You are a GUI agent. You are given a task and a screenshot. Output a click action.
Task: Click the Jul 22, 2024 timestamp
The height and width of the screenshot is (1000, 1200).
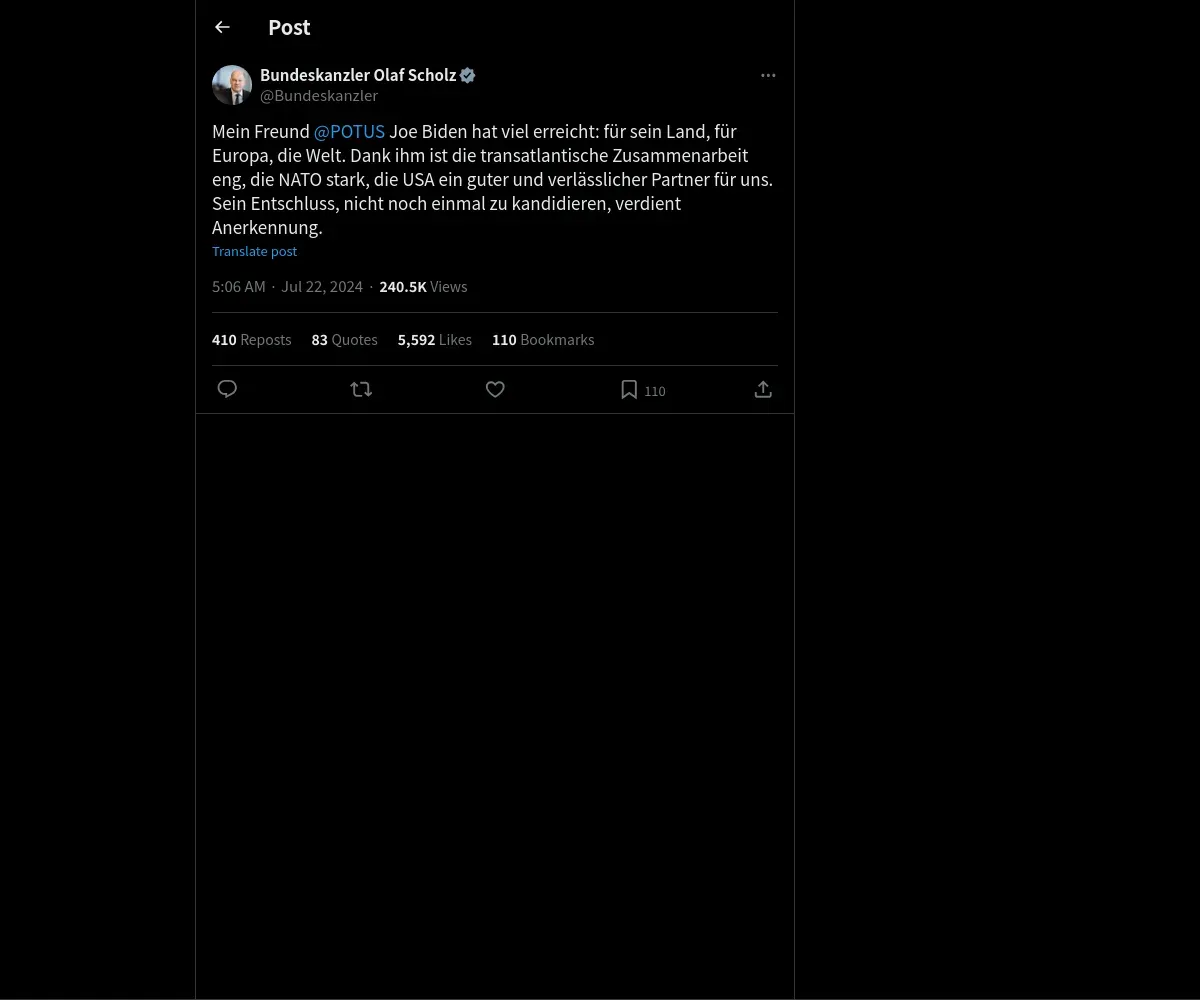pyautogui.click(x=322, y=287)
